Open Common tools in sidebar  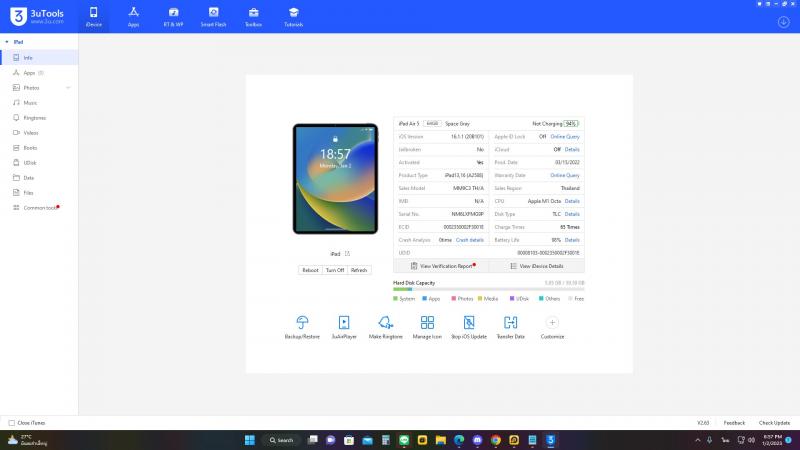39,208
